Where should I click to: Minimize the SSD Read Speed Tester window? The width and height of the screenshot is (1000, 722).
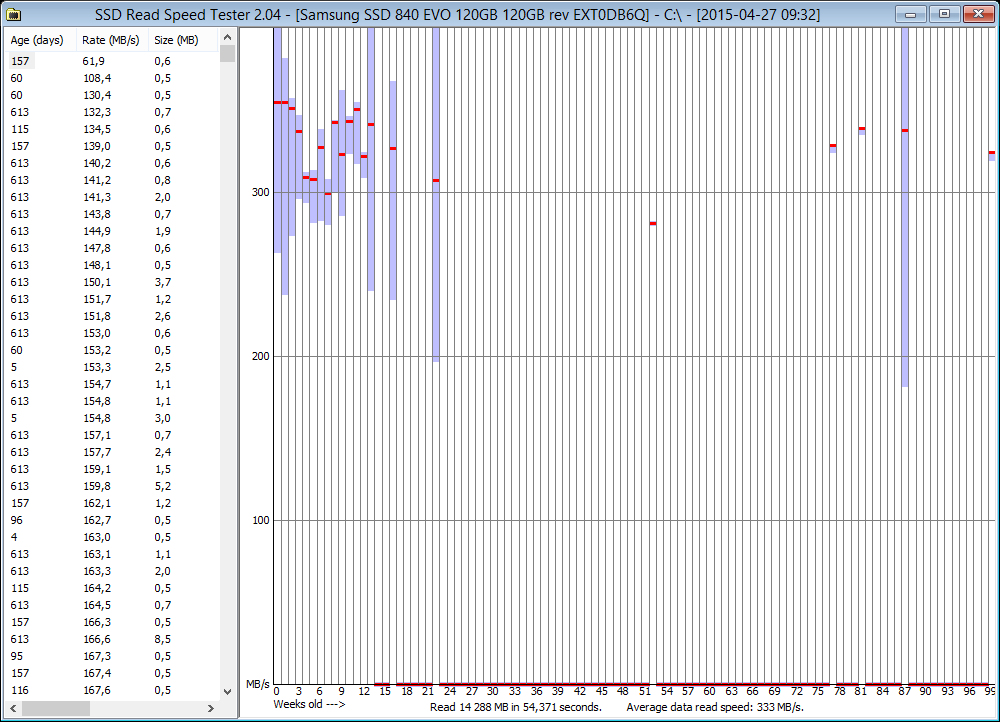[x=911, y=13]
